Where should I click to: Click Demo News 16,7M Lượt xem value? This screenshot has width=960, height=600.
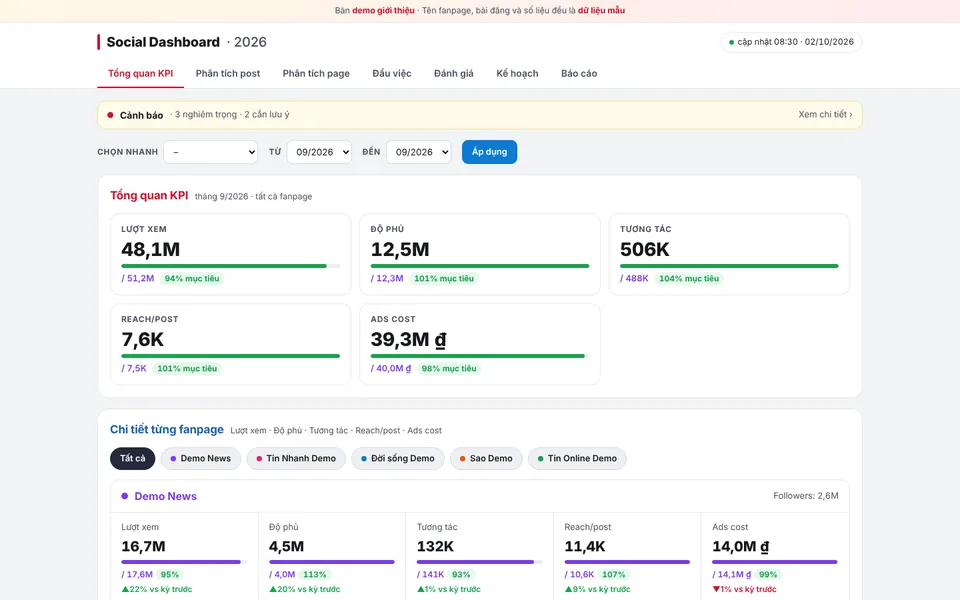143,546
